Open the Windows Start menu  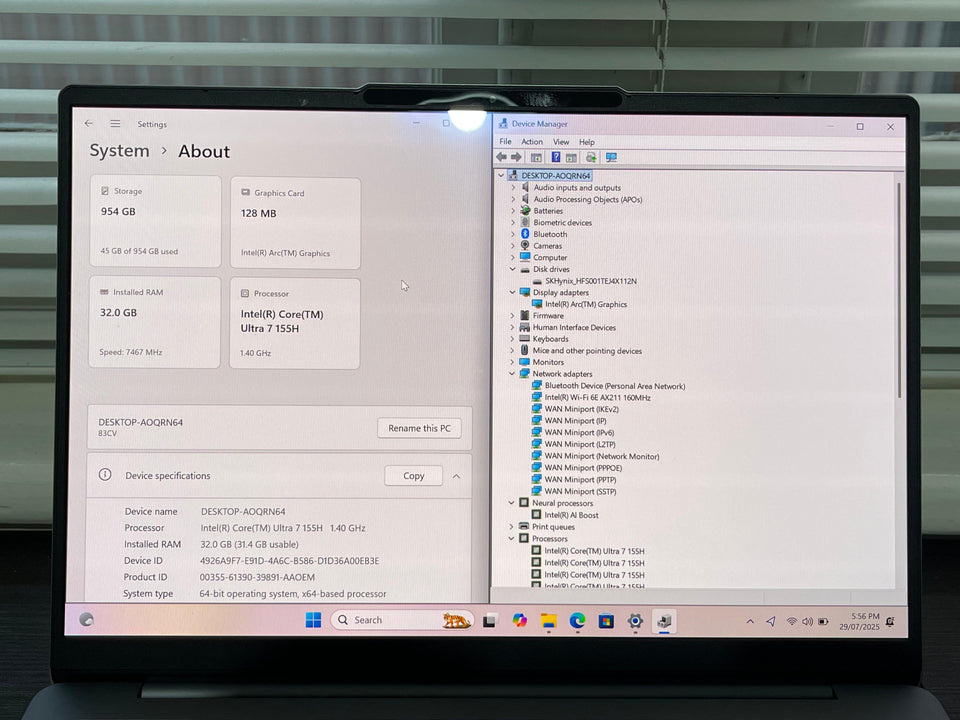313,620
